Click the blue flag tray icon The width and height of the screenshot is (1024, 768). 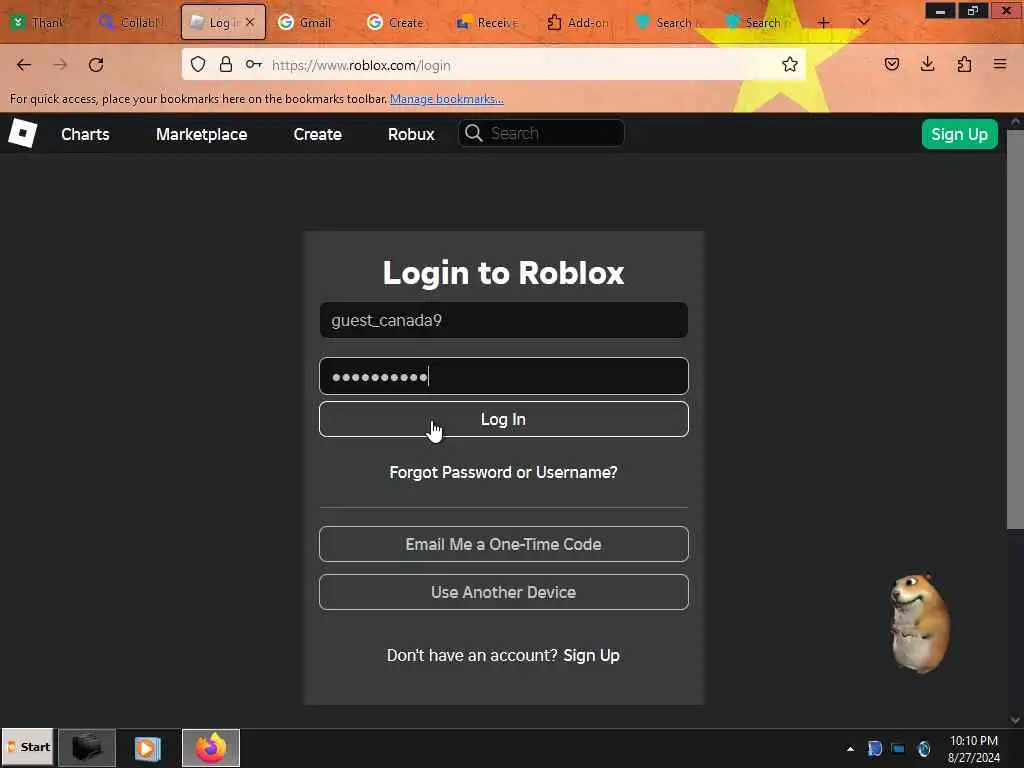874,748
